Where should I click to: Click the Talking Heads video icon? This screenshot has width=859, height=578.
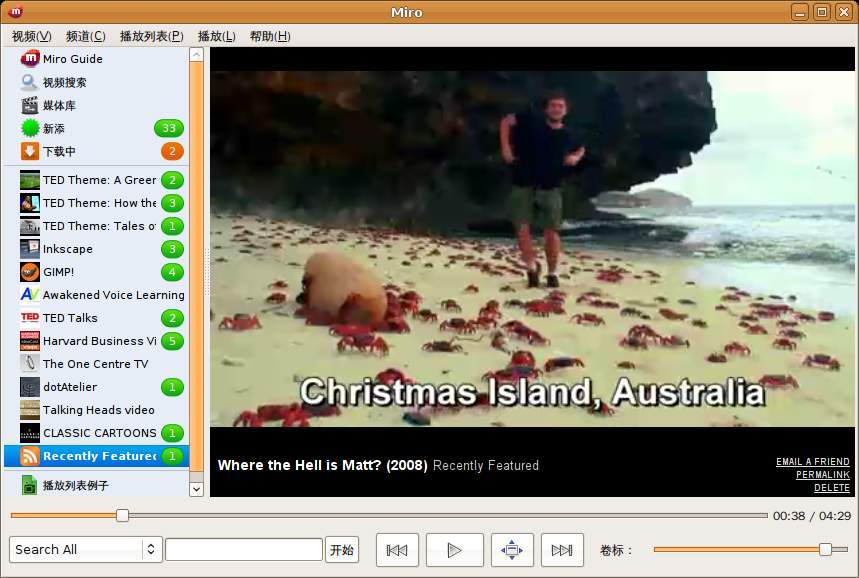tap(30, 410)
